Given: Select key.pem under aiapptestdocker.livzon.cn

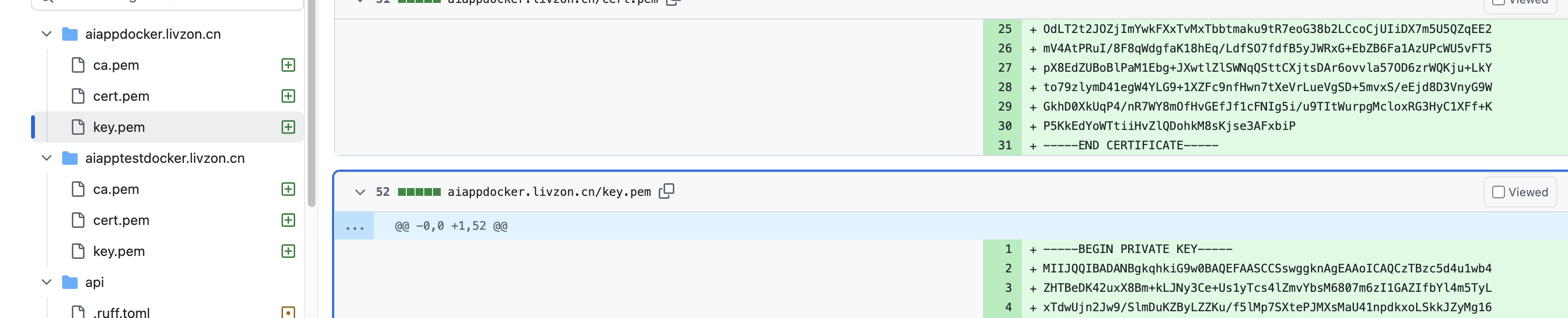Looking at the screenshot, I should pos(119,251).
